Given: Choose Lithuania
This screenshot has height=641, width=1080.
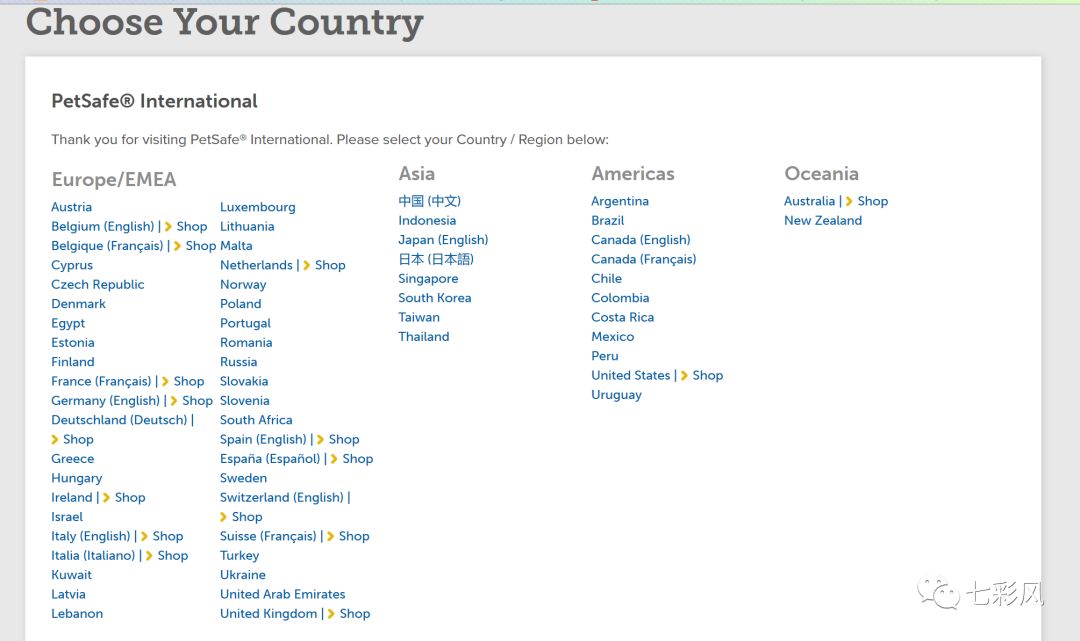Looking at the screenshot, I should pos(247,227).
